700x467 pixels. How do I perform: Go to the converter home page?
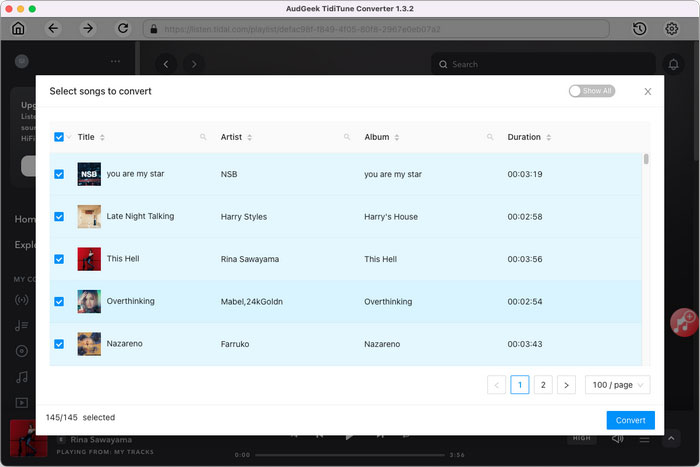pos(18,29)
